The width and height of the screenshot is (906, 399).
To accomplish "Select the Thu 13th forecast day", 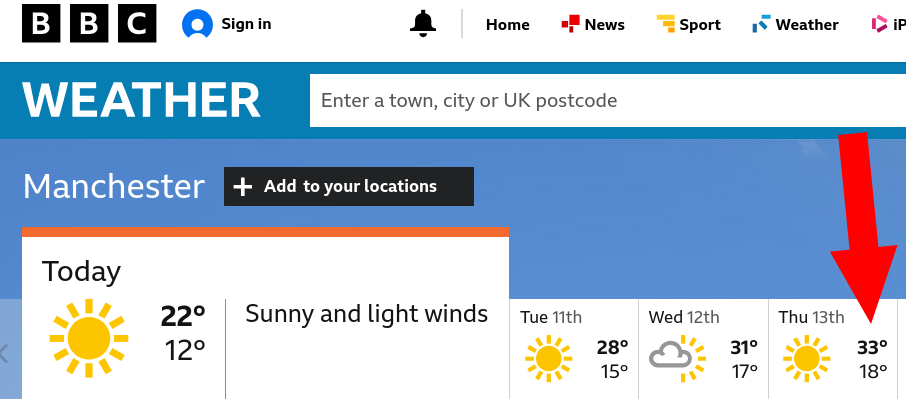I will (x=833, y=349).
